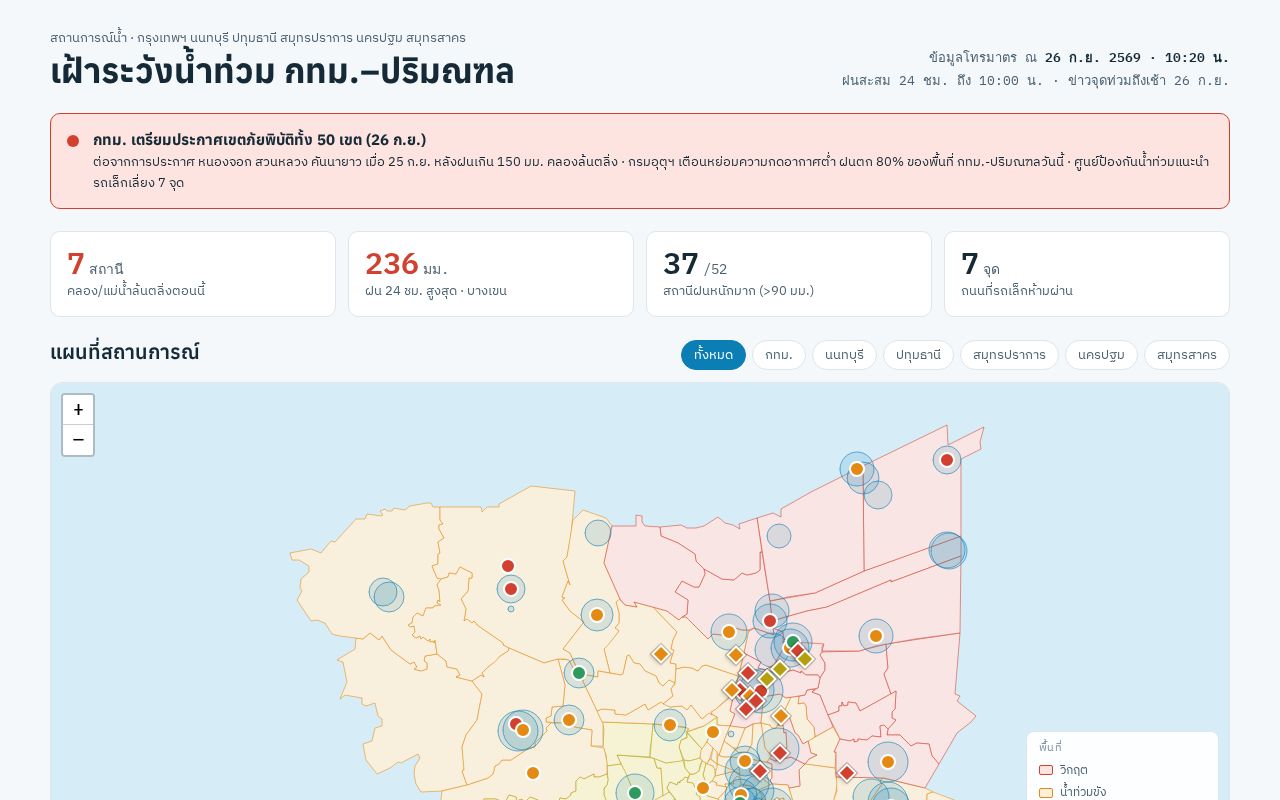The image size is (1280, 800).
Task: Click the westernmost green station marker
Action: tap(579, 673)
